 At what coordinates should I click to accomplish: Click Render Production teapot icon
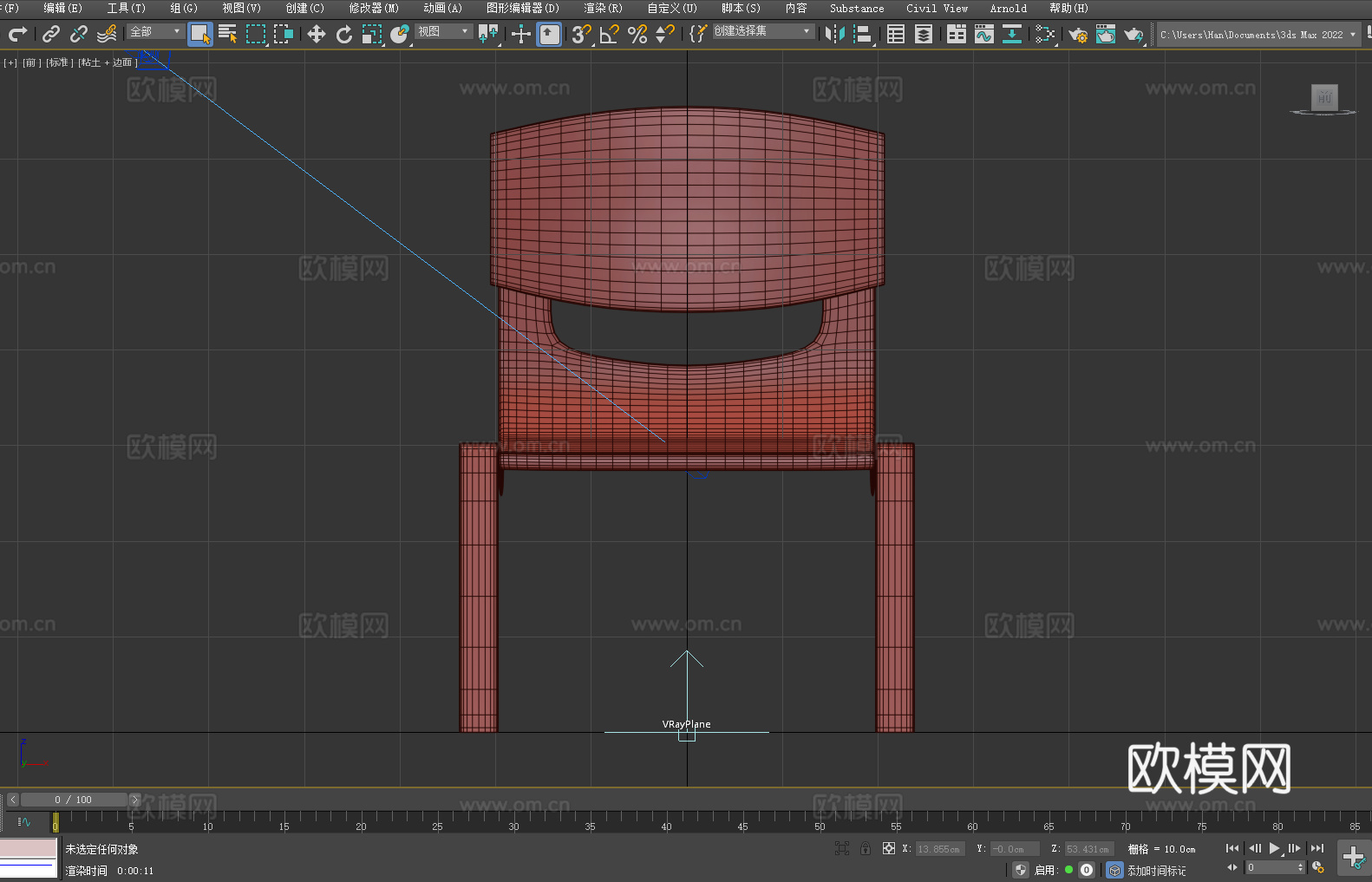click(1134, 34)
